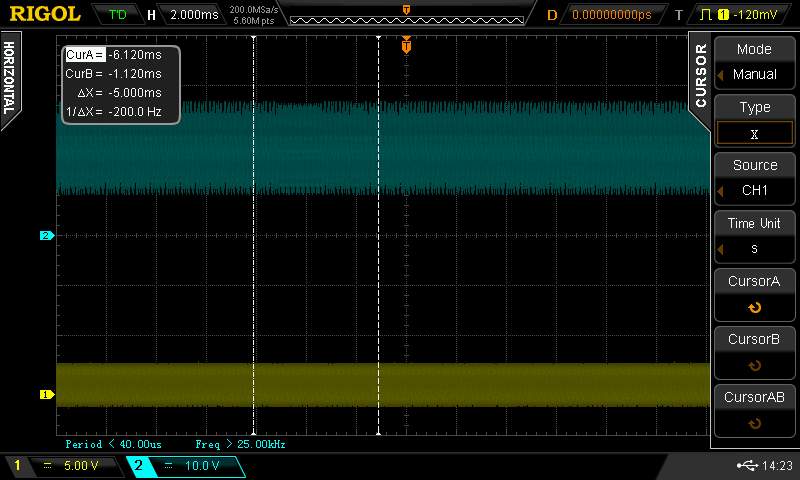Click the T'D trigger status indicator
This screenshot has width=800, height=480.
pos(117,14)
